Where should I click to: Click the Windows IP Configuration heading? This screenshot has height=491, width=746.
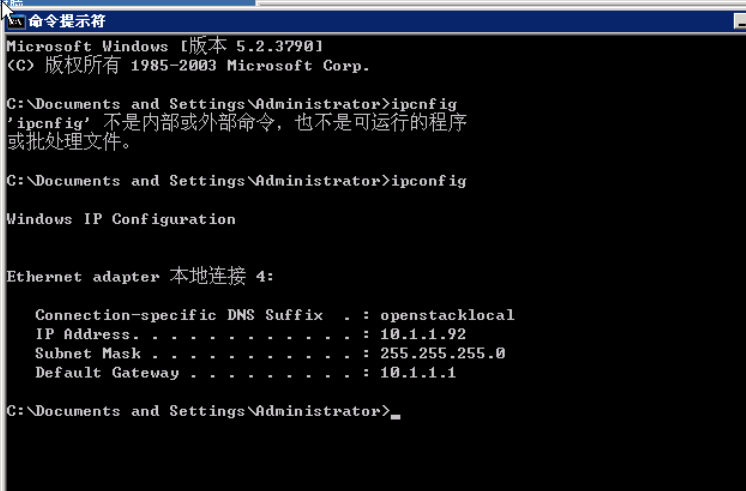pos(121,219)
